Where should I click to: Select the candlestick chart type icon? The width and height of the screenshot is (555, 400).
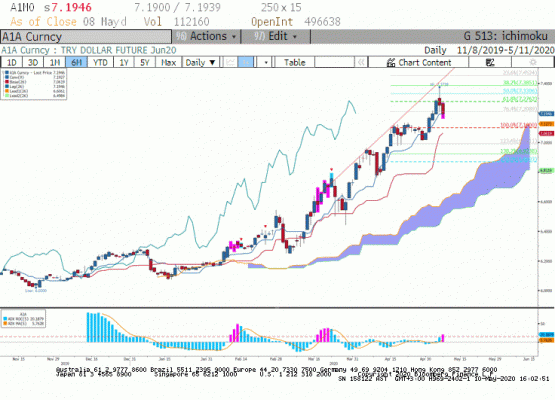245,63
